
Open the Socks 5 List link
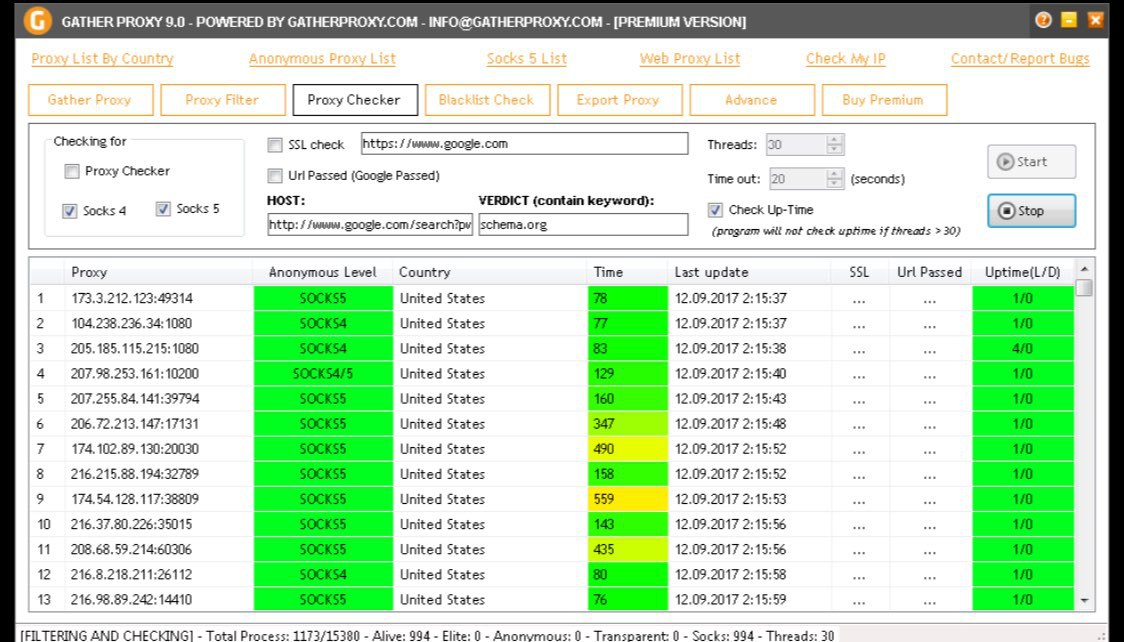point(526,59)
